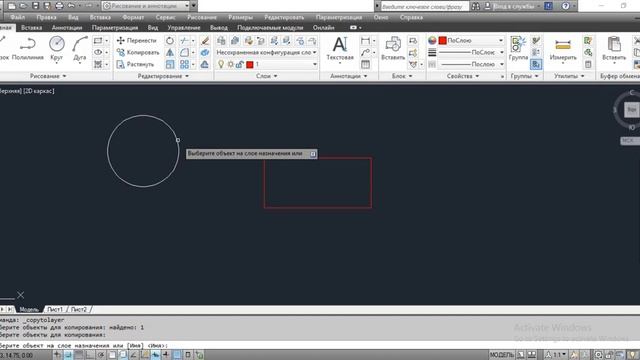This screenshot has height=360, width=640.
Task: Click the Rectangle tool icon in Рисование panel
Action: point(98,40)
